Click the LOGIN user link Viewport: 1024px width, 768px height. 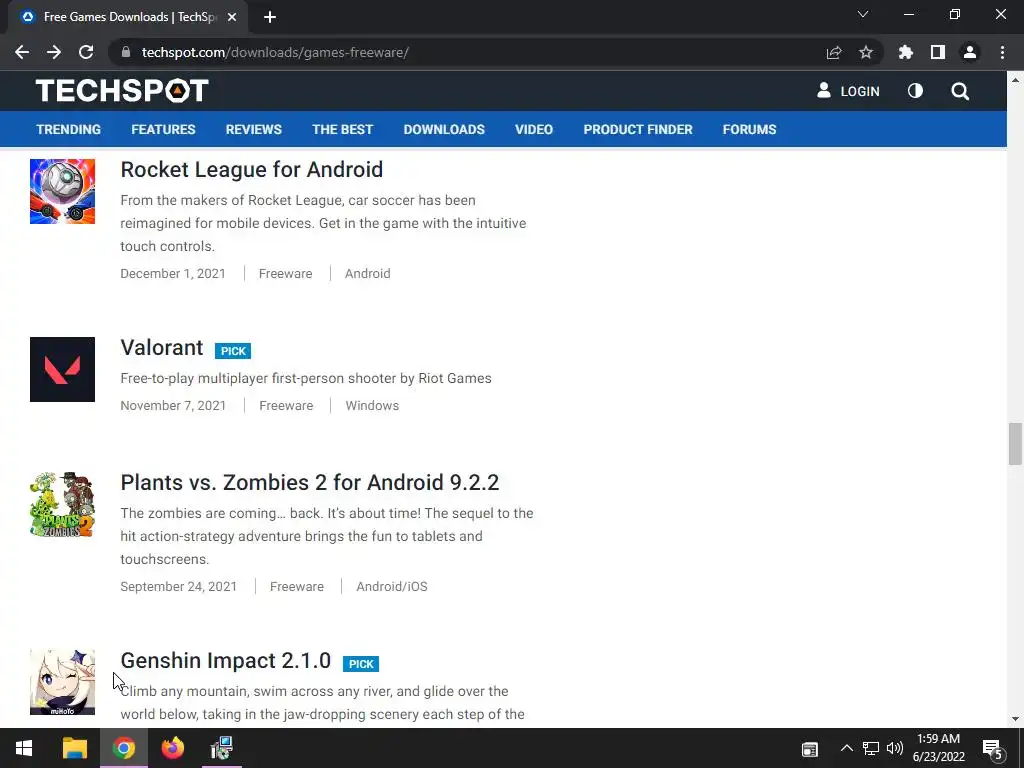(848, 91)
